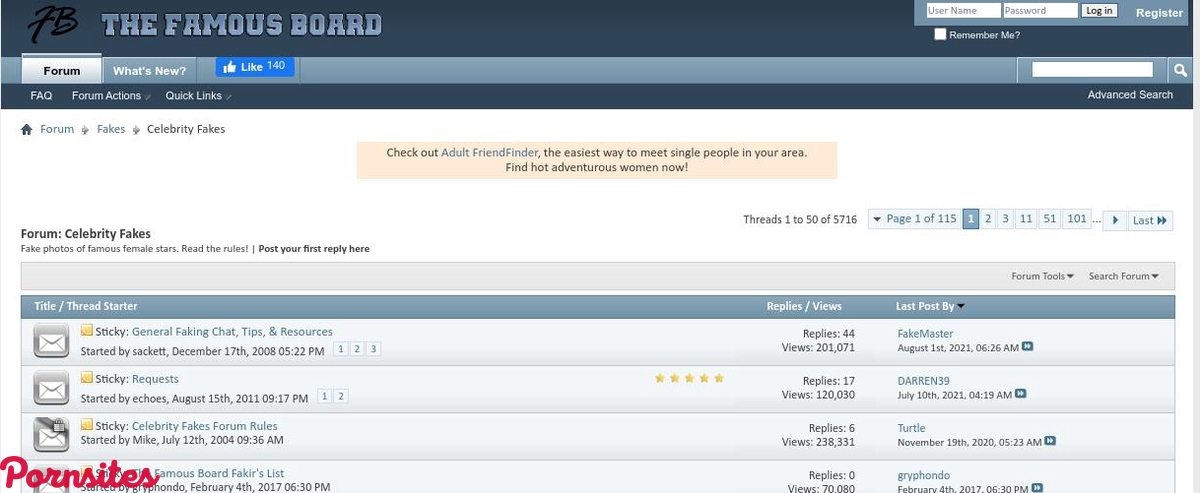Click the magnifier search icon
This screenshot has height=493, width=1200.
(x=1180, y=70)
